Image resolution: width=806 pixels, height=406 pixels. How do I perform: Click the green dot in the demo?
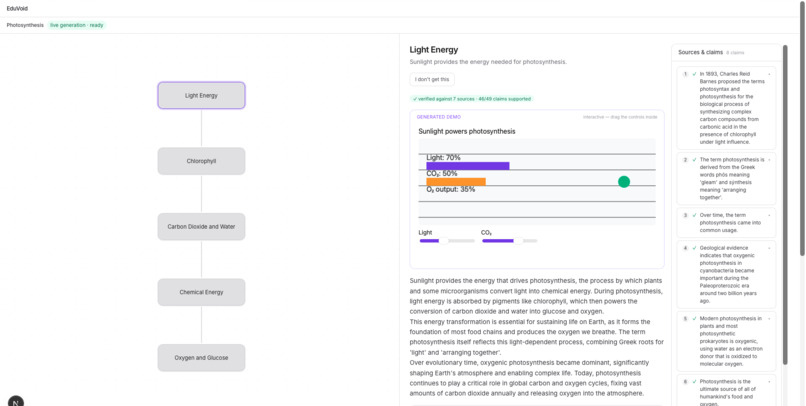[x=624, y=181]
